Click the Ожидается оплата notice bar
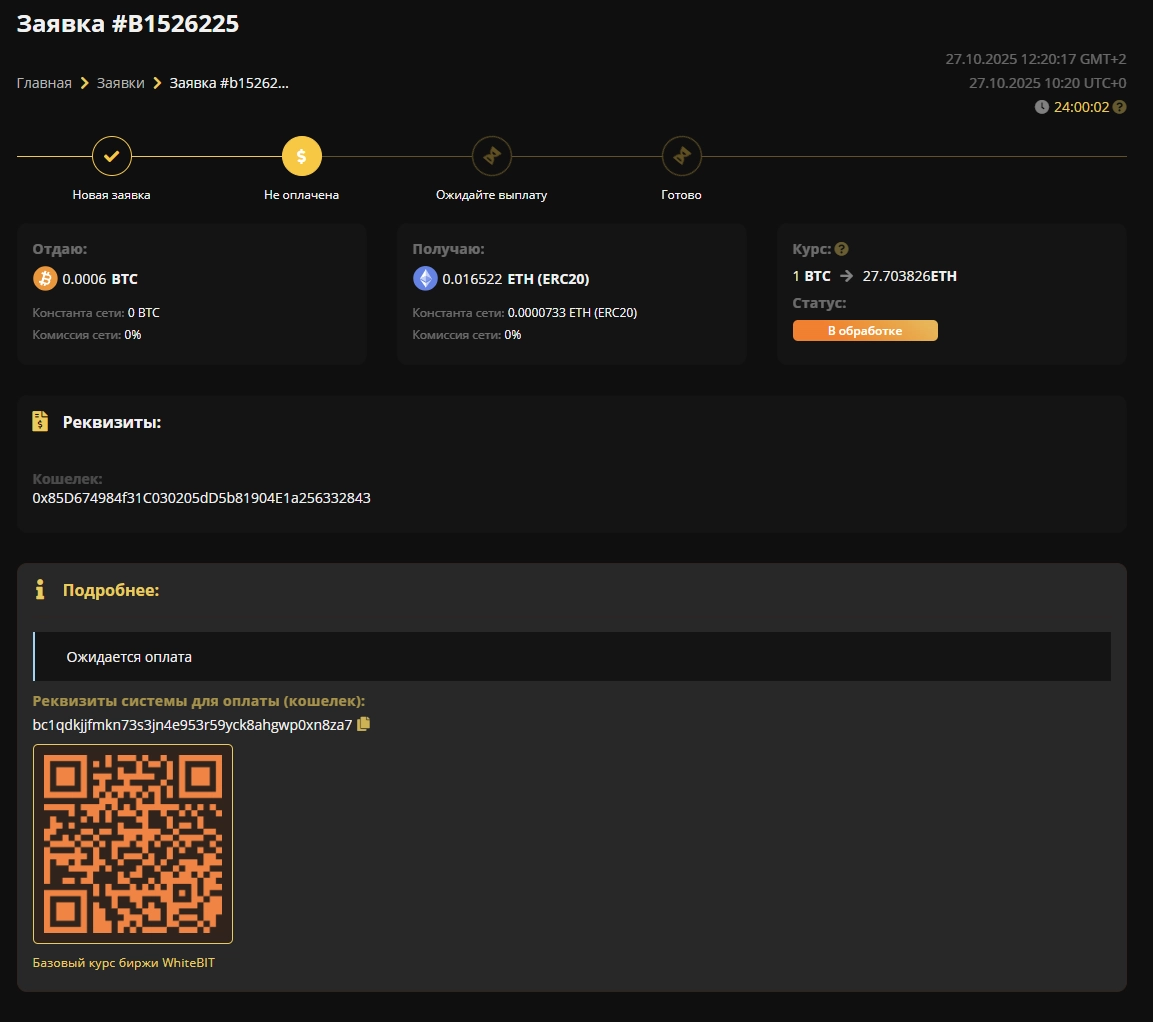Image resolution: width=1153 pixels, height=1022 pixels. [572, 657]
